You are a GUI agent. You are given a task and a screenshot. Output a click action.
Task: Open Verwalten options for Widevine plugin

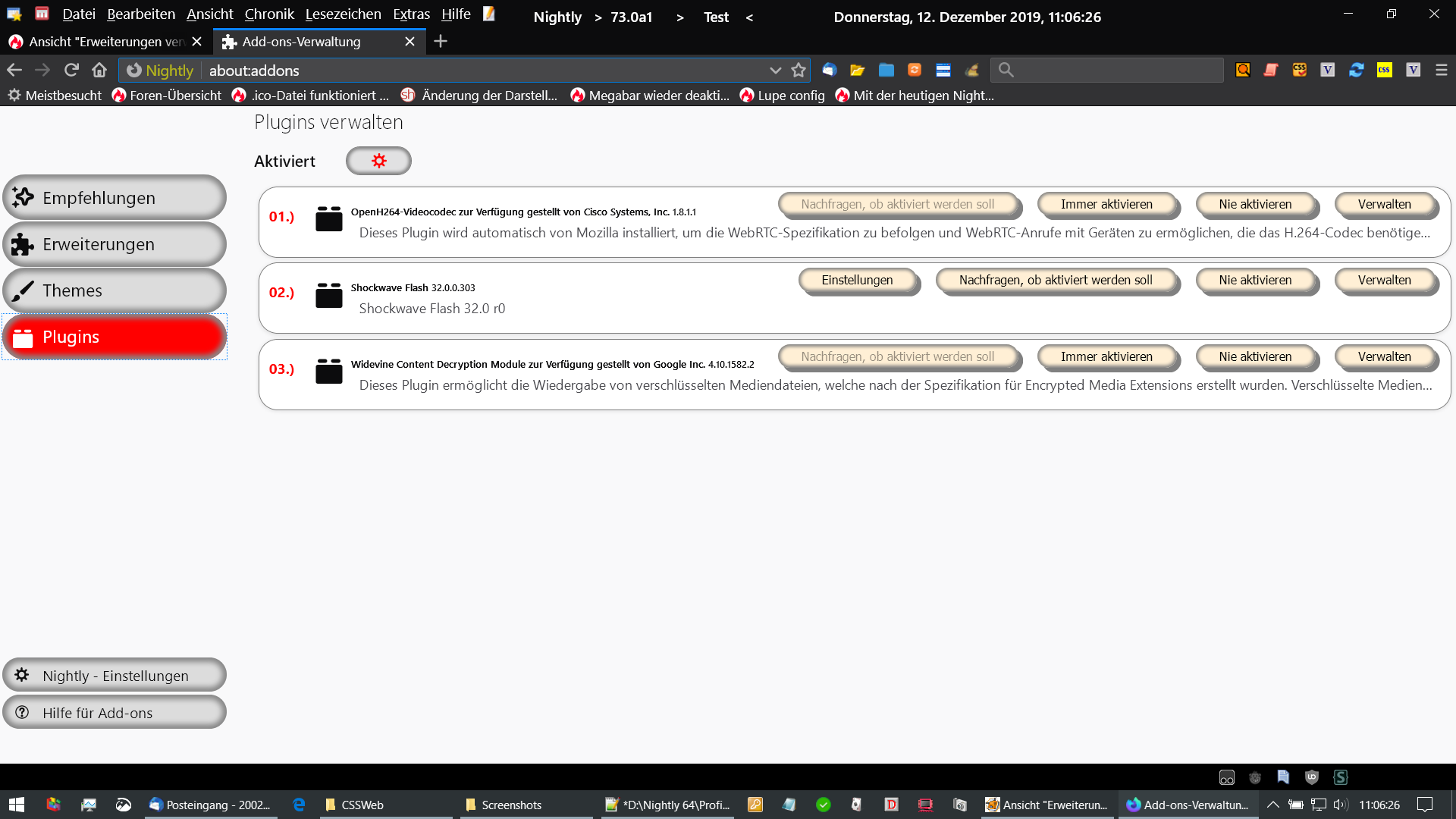(x=1383, y=356)
